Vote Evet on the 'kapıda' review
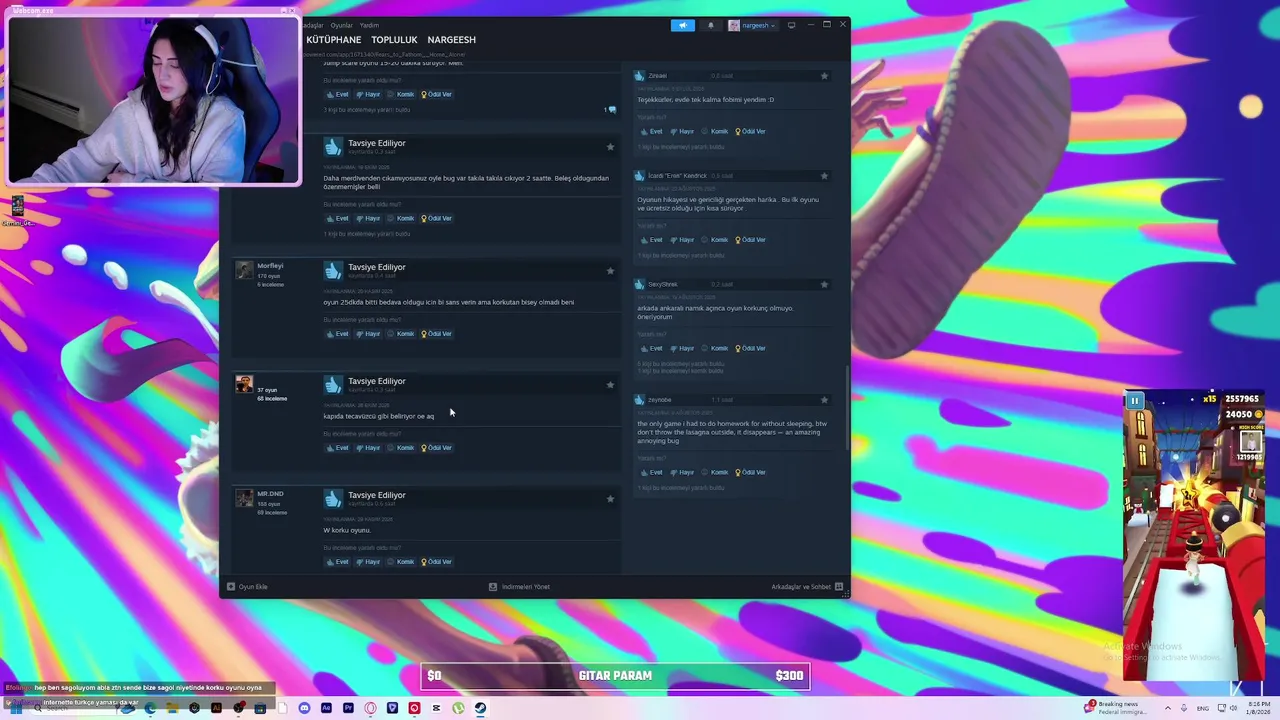The height and width of the screenshot is (720, 1280). point(337,448)
